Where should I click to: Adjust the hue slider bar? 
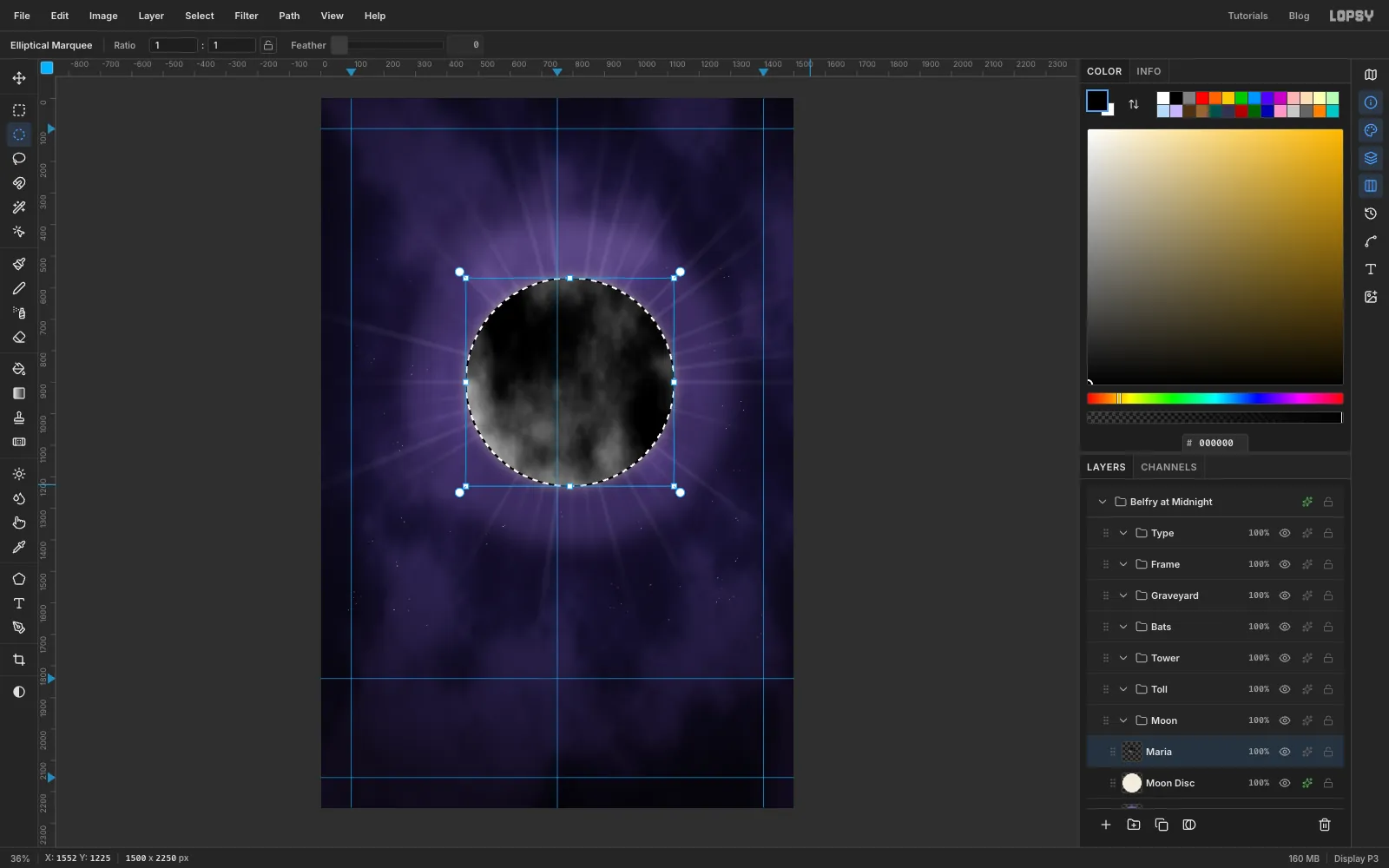click(x=1215, y=398)
